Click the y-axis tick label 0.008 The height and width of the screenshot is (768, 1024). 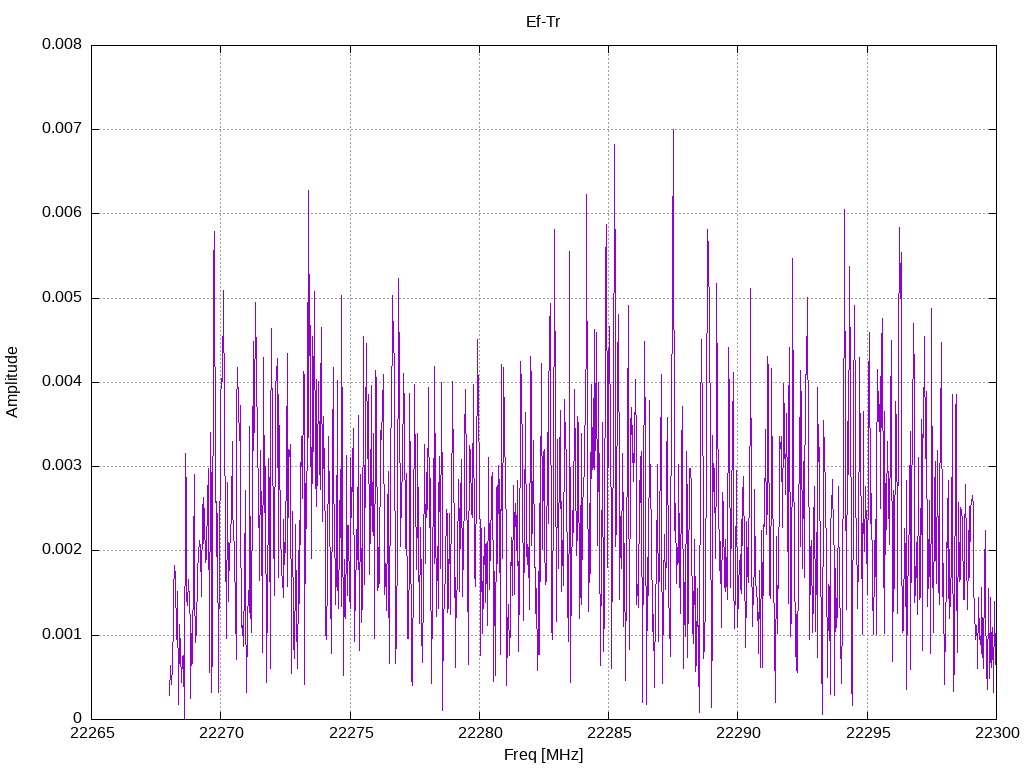pyautogui.click(x=62, y=44)
